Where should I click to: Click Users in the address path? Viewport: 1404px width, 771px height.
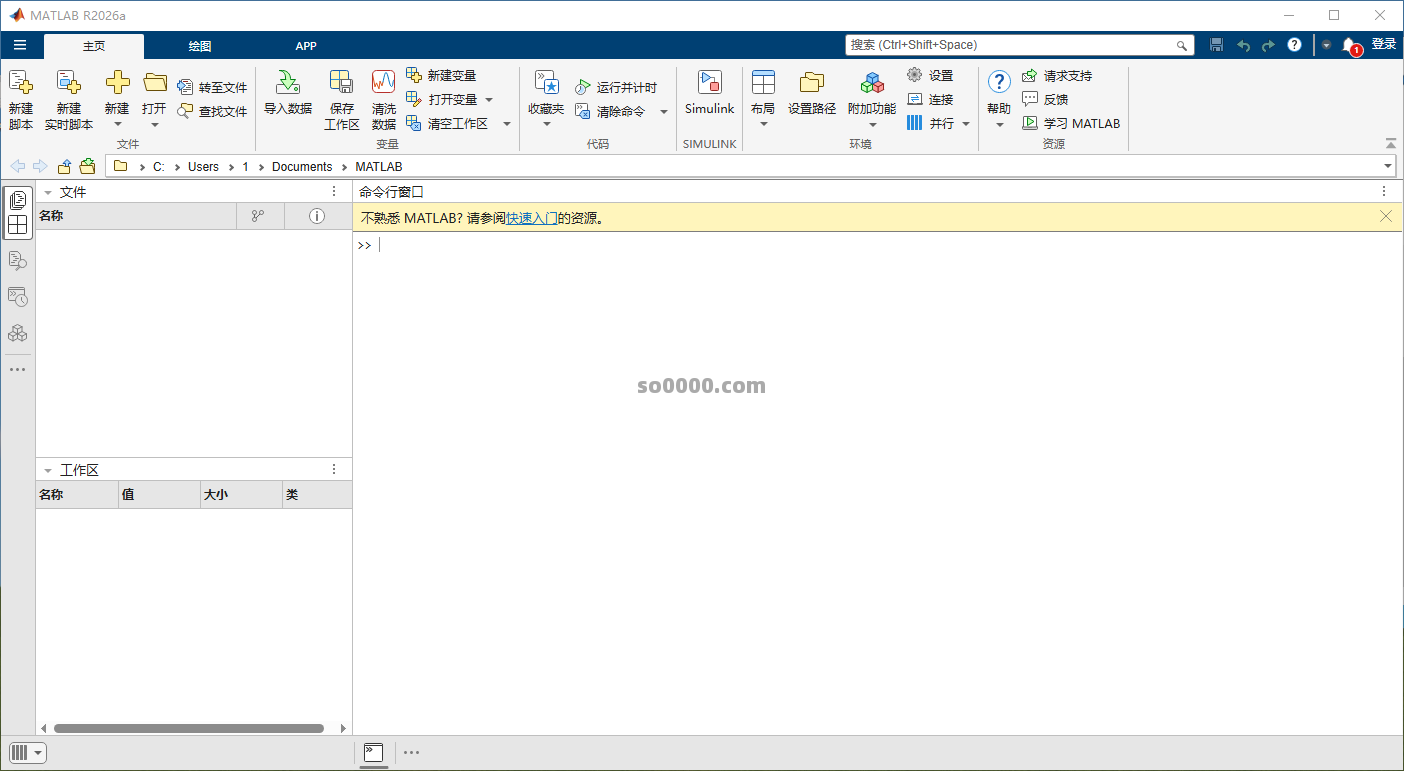point(203,167)
